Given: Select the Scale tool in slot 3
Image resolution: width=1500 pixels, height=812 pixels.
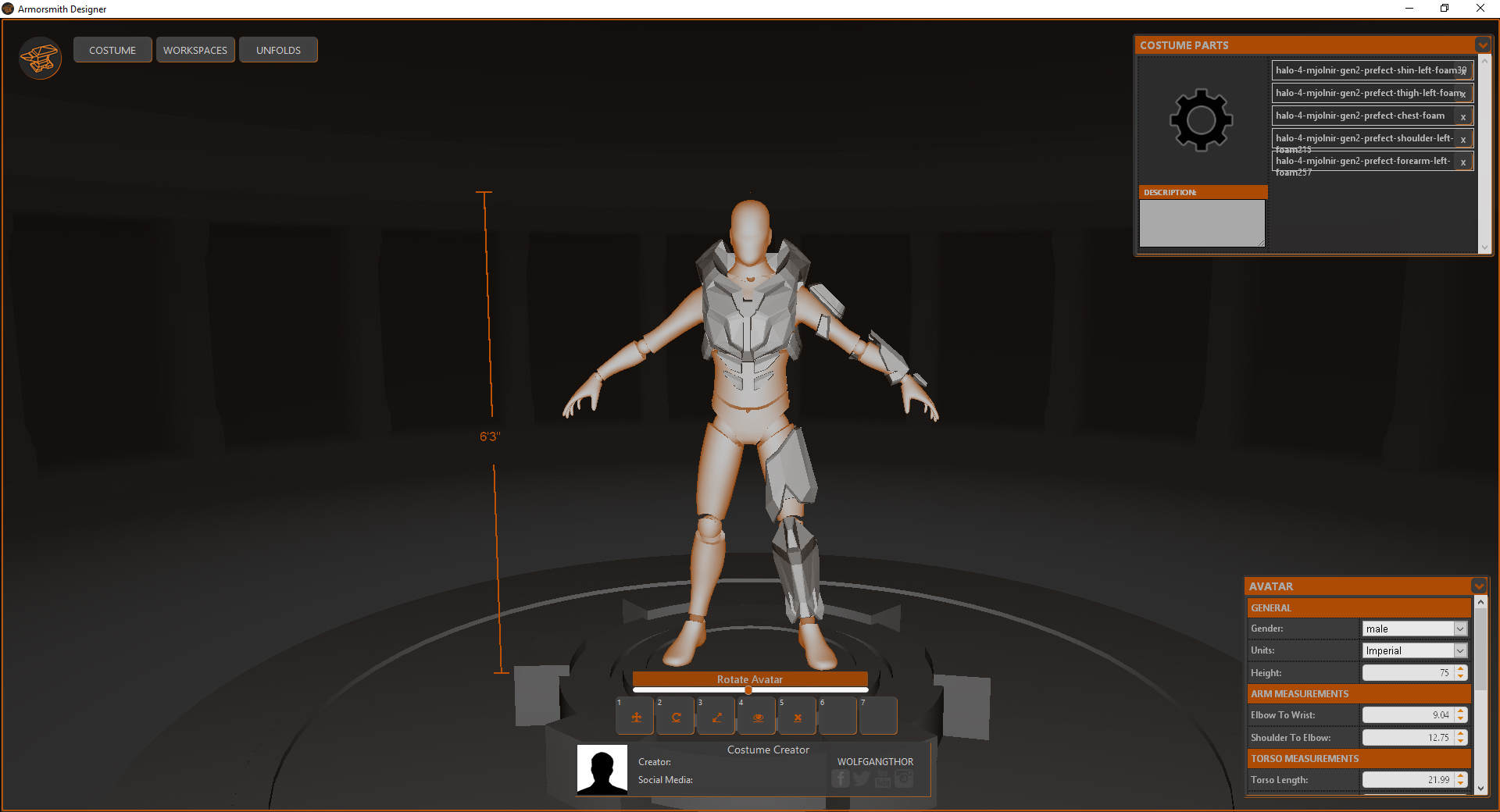Looking at the screenshot, I should tap(716, 717).
